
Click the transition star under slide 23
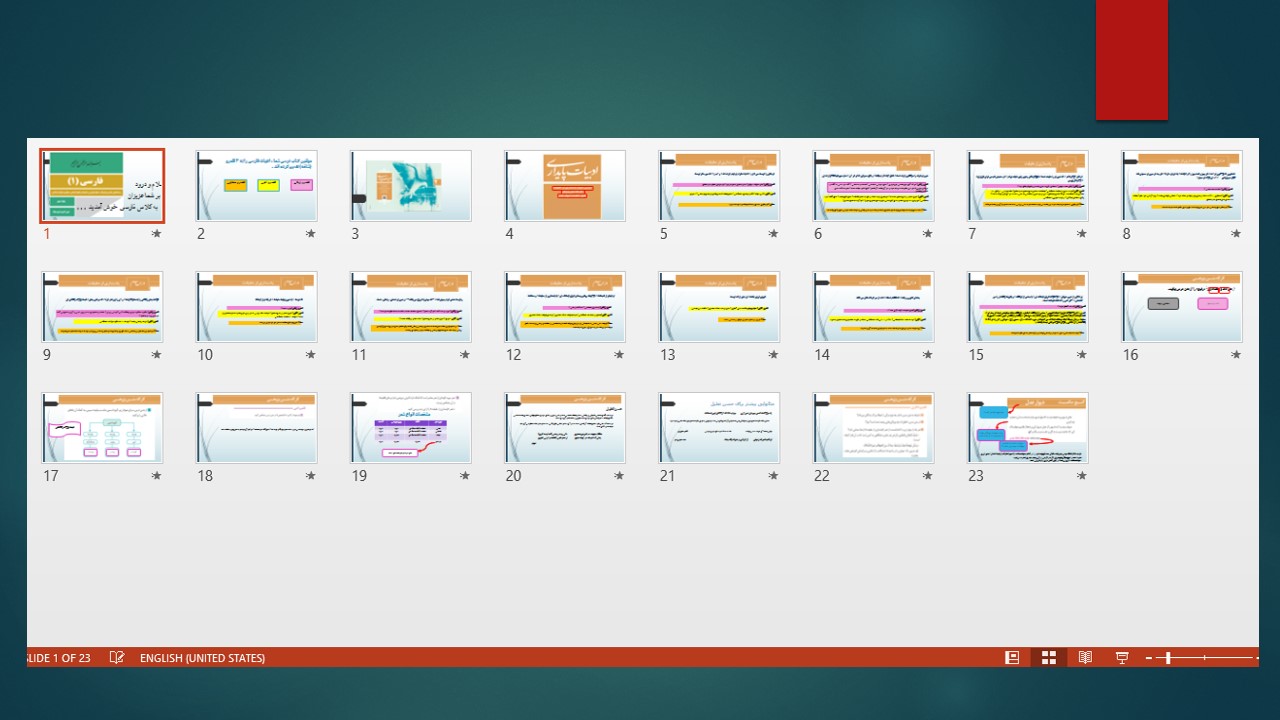pyautogui.click(x=1082, y=476)
